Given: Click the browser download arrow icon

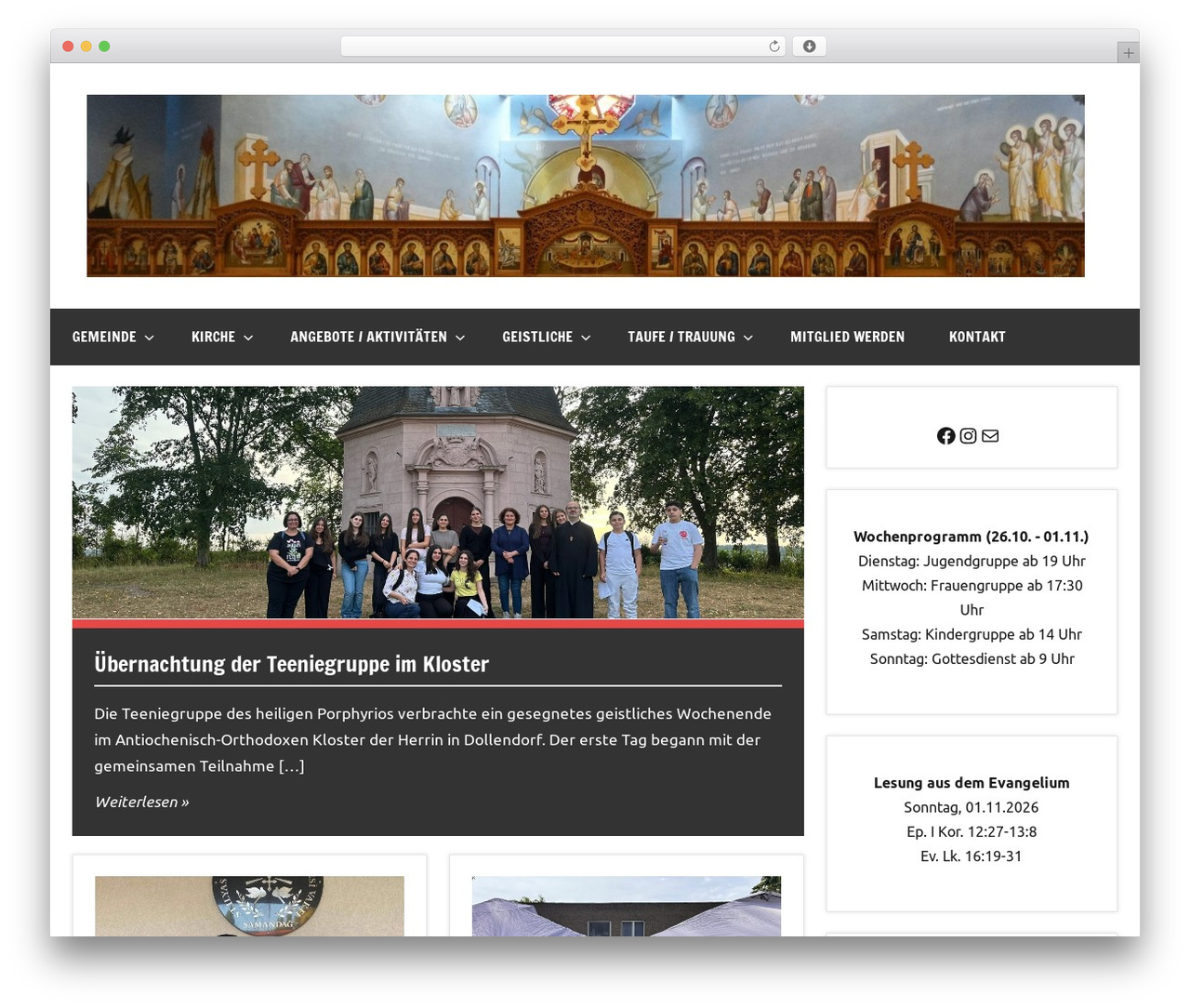Looking at the screenshot, I should [809, 46].
